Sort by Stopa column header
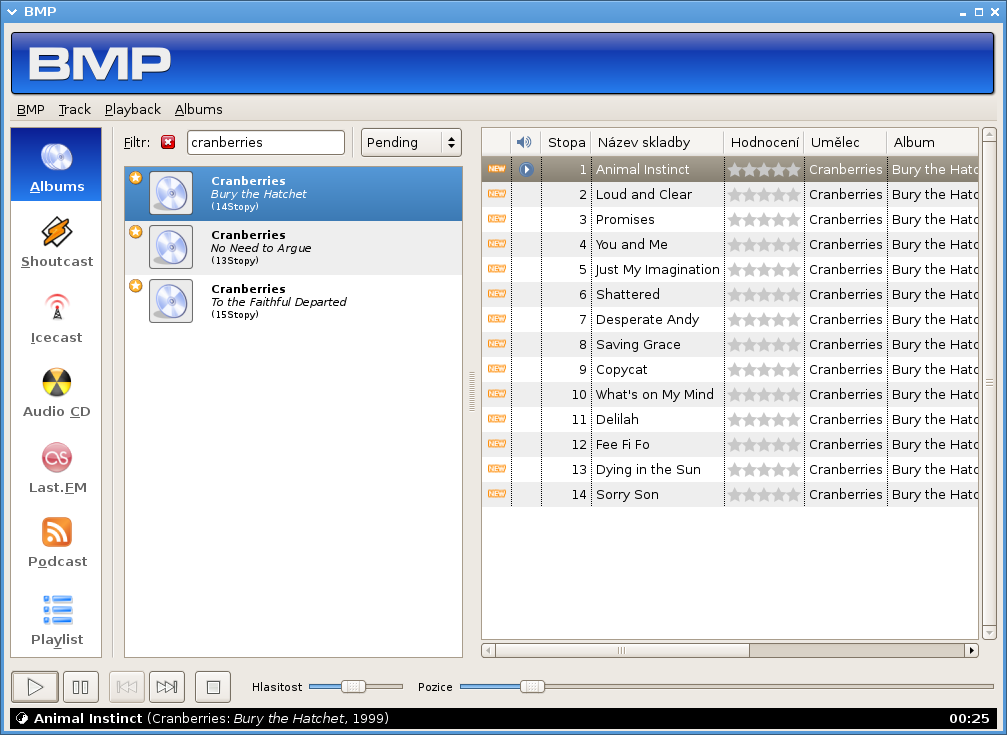The height and width of the screenshot is (735, 1007). tap(566, 142)
